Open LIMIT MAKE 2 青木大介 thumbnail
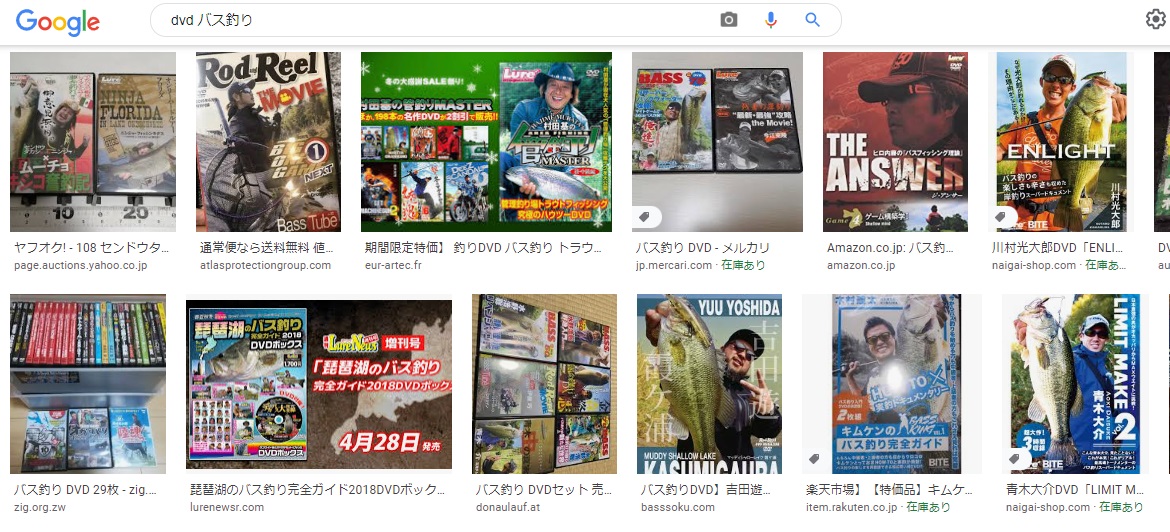 tap(1074, 384)
